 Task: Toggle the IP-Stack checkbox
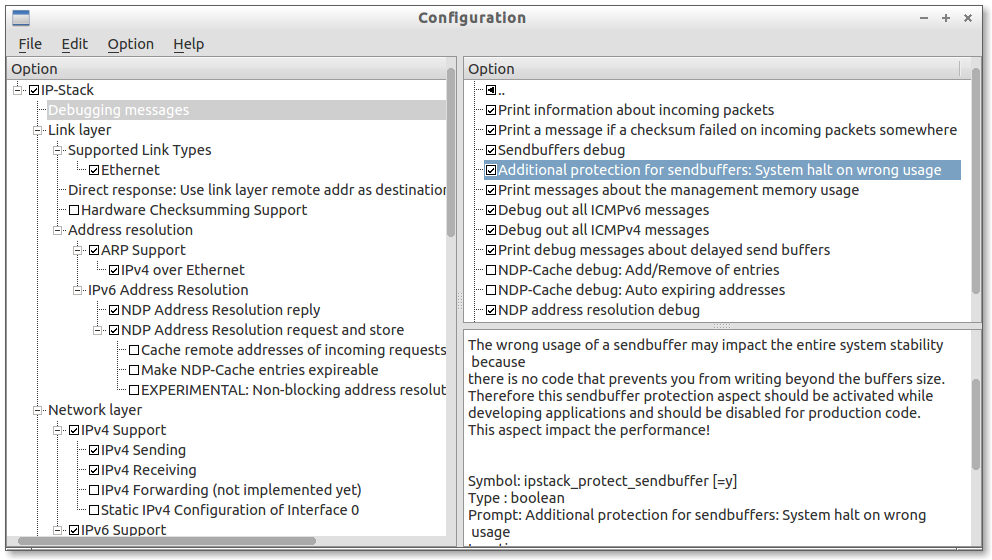pyautogui.click(x=34, y=90)
